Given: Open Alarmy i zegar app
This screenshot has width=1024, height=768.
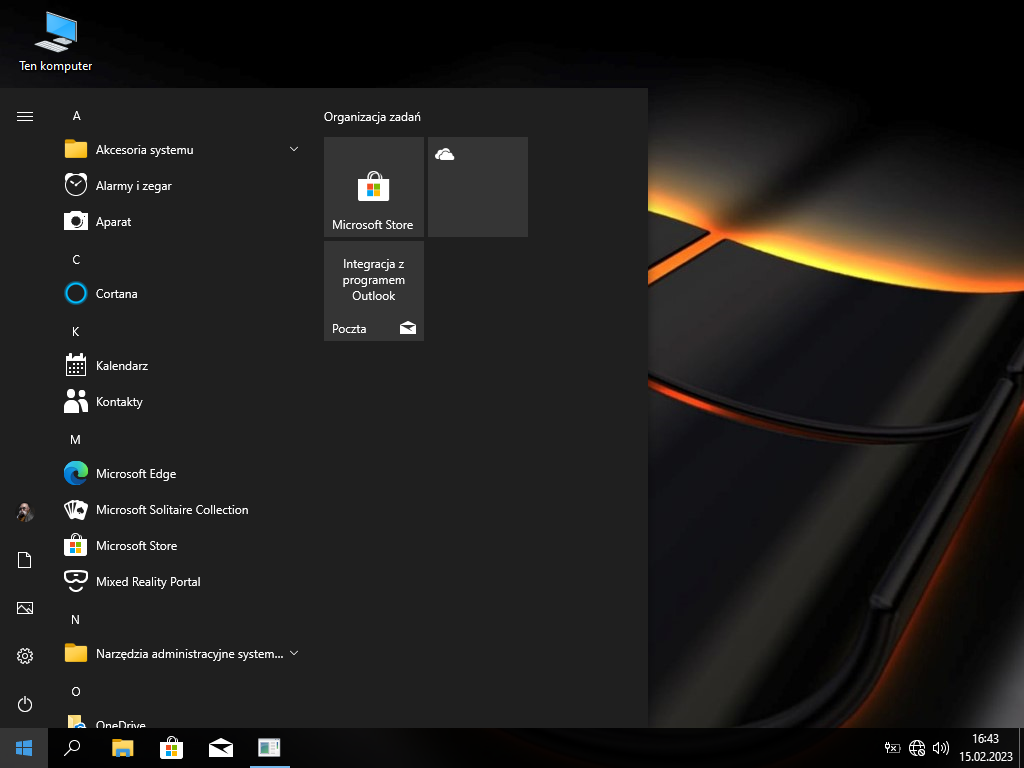Looking at the screenshot, I should (x=133, y=186).
